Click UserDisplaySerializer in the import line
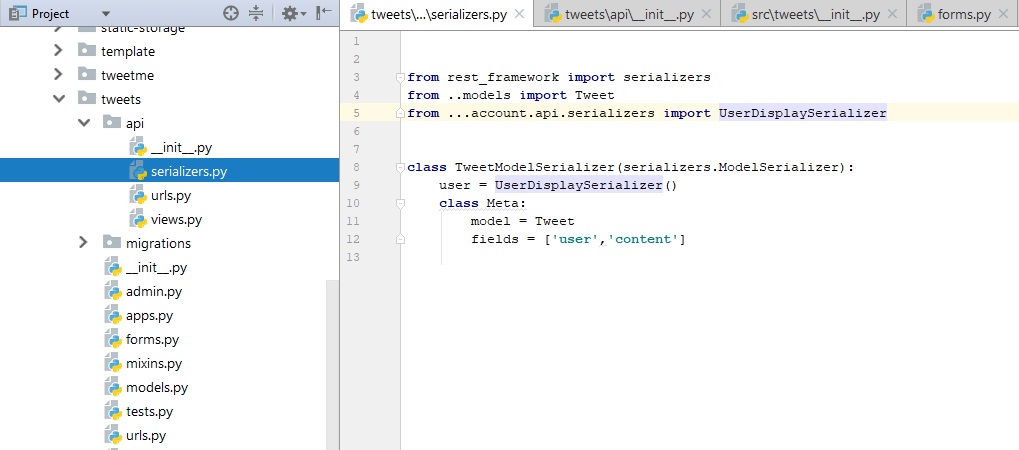1019x450 pixels. pyautogui.click(x=803, y=113)
